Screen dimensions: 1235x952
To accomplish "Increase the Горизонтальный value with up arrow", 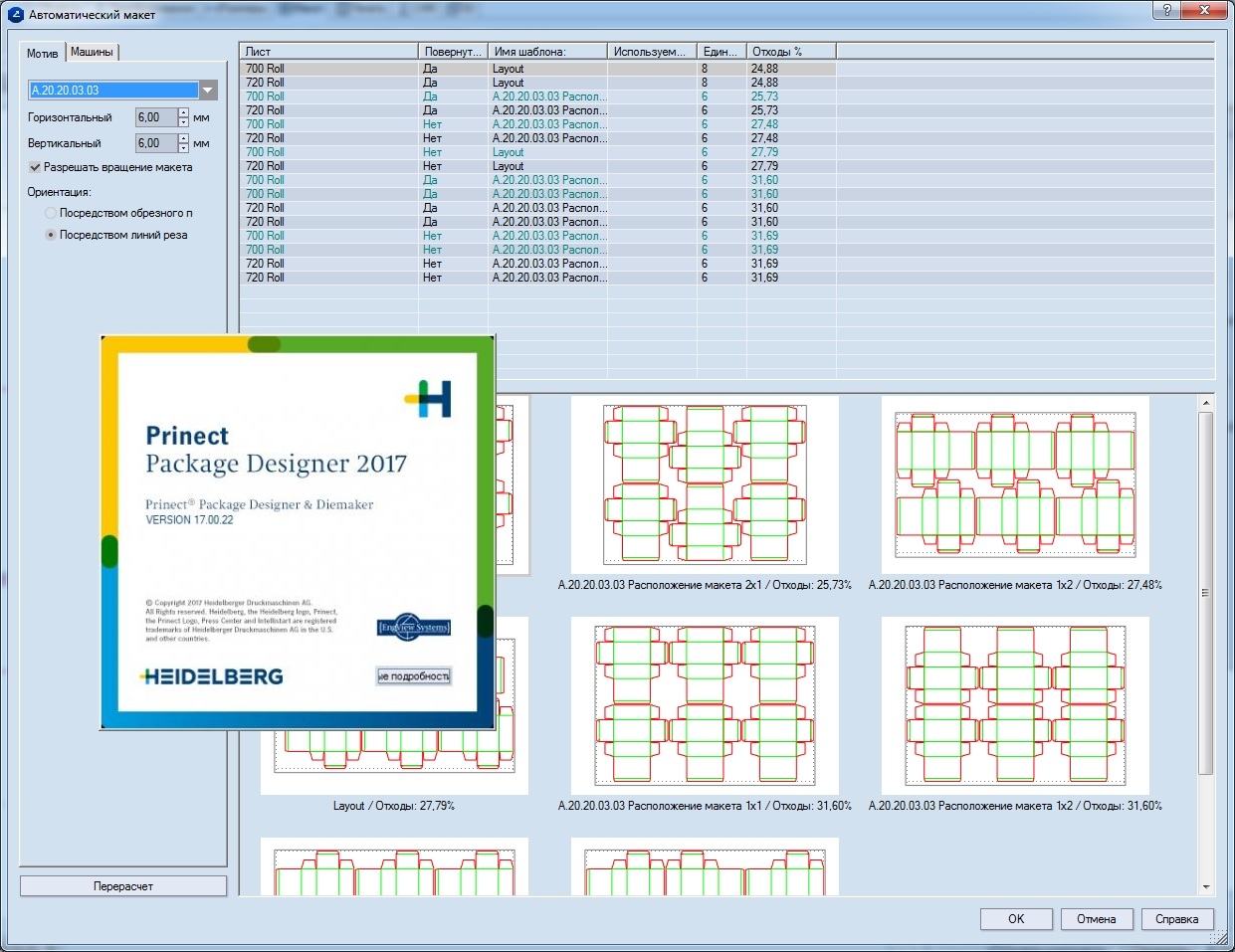I will tap(183, 112).
